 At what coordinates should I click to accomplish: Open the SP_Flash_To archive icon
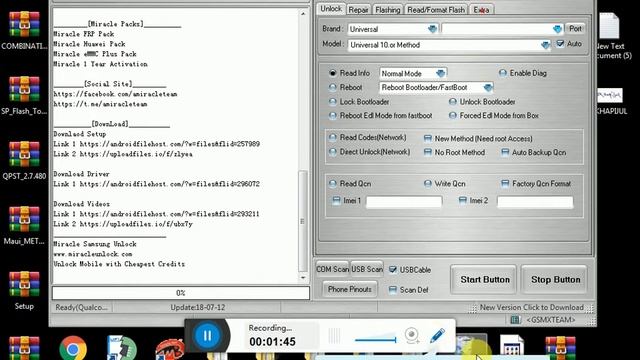coord(24,89)
